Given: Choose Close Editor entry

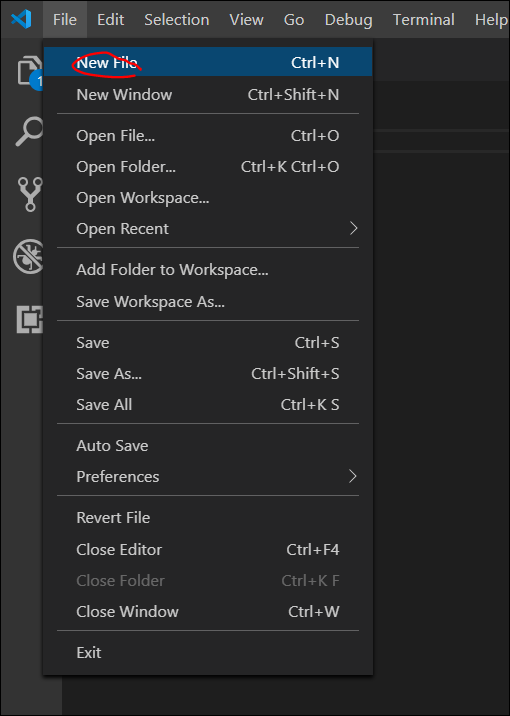Looking at the screenshot, I should [208, 549].
